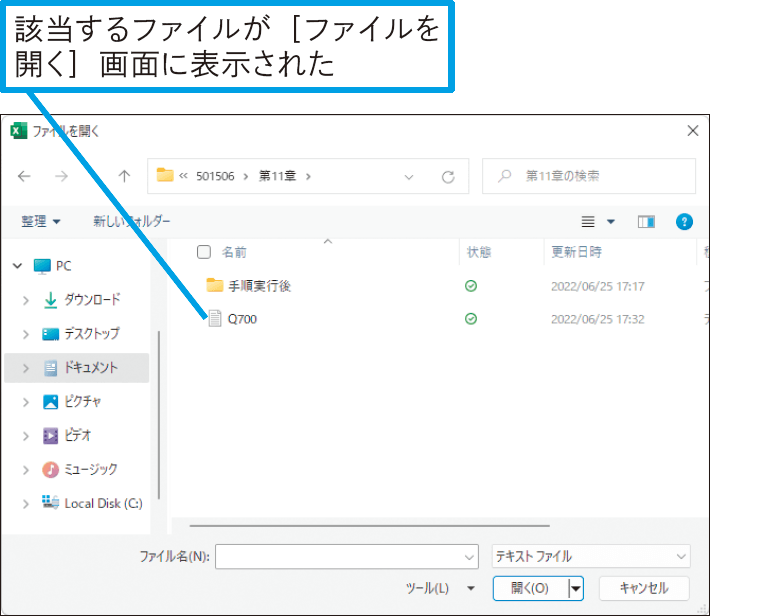783x616 pixels.
Task: Expand the ドキュメント tree node
Action: click(26, 368)
